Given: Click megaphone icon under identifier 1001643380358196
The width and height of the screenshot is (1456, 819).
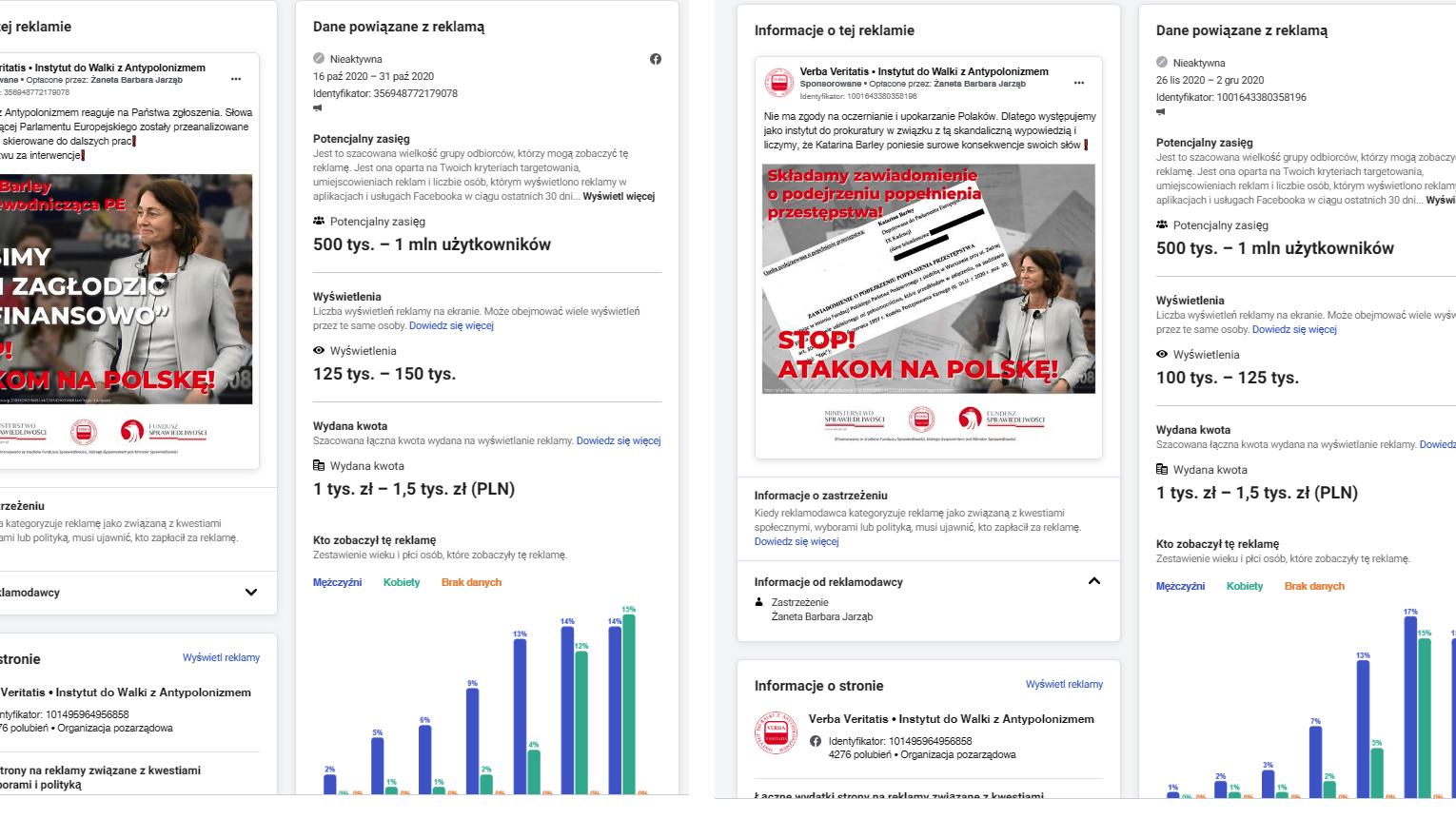Looking at the screenshot, I should (x=1161, y=112).
